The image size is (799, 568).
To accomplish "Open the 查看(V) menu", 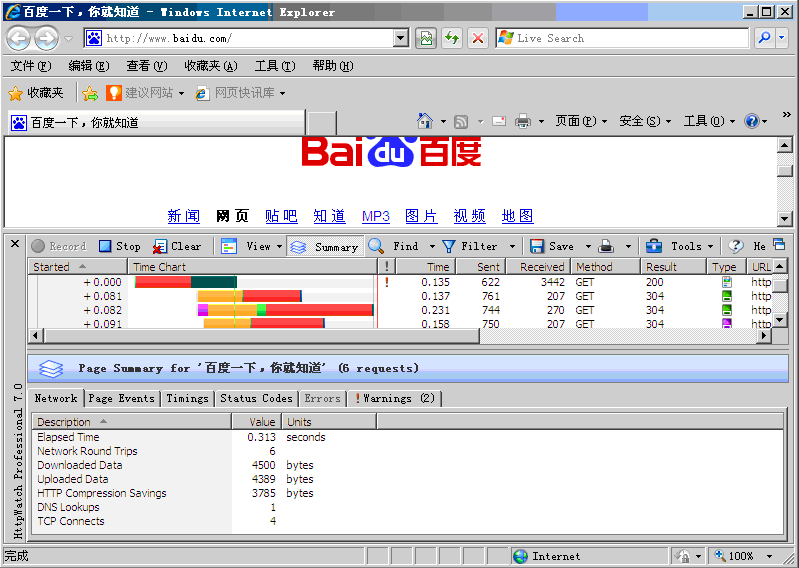I will [147, 66].
